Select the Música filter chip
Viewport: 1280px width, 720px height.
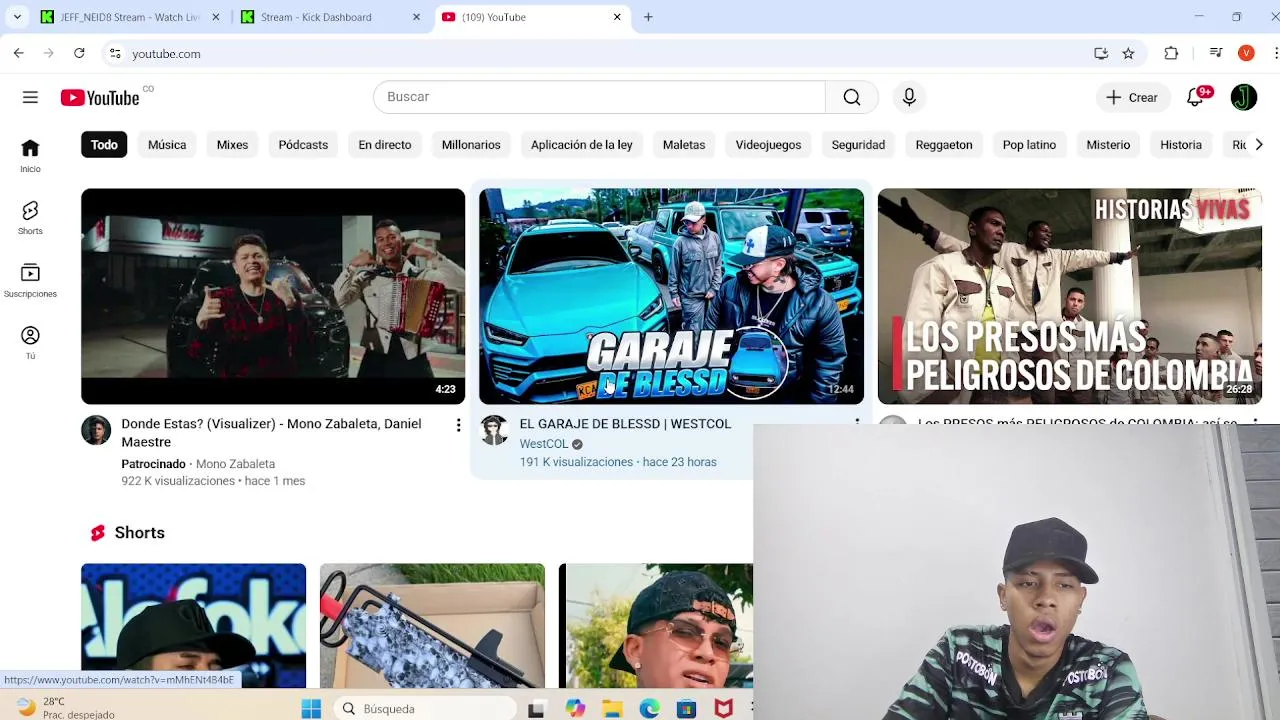click(167, 145)
